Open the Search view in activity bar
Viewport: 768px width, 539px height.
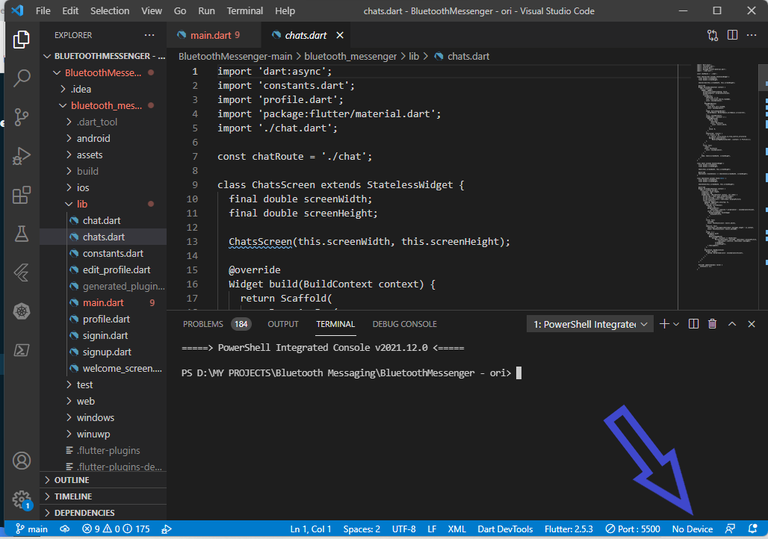point(21,79)
